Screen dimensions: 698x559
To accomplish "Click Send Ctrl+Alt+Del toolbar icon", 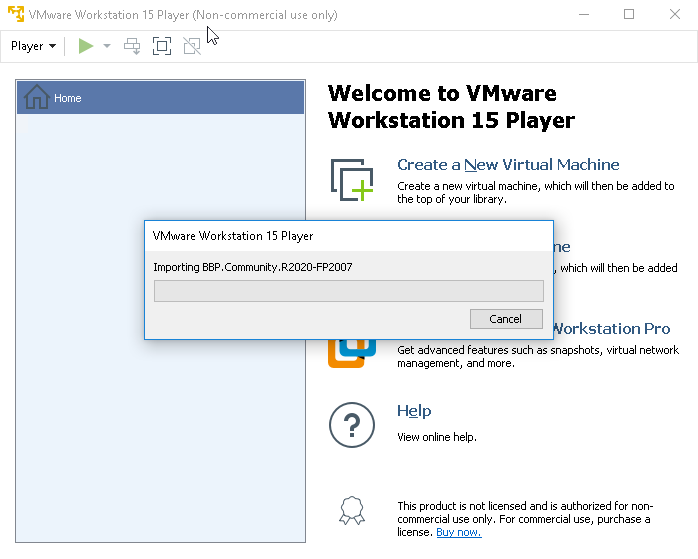I will [x=132, y=46].
